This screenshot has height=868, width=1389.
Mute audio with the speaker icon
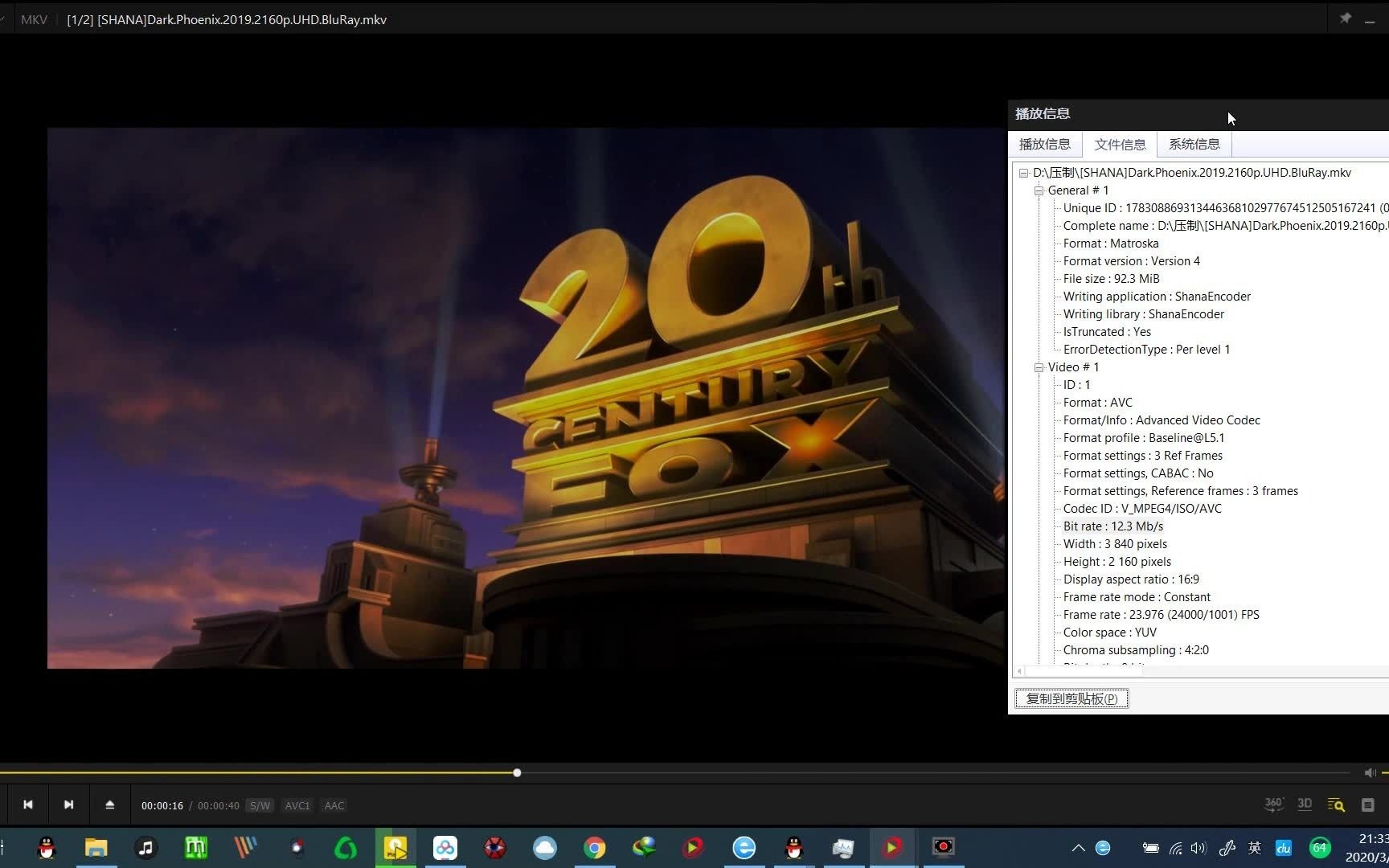tap(1370, 772)
